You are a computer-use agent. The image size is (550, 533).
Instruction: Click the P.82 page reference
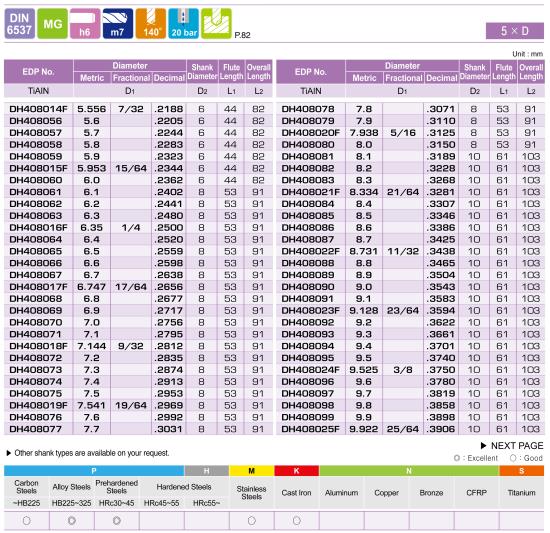coord(242,35)
